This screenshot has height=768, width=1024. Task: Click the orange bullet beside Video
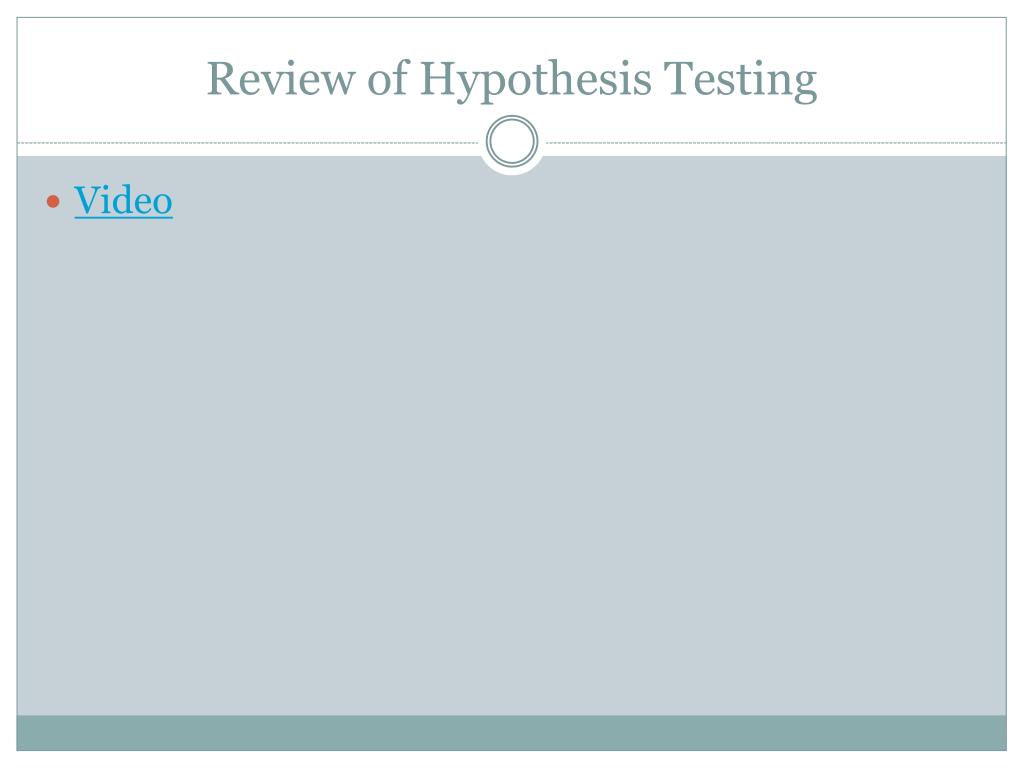[53, 202]
